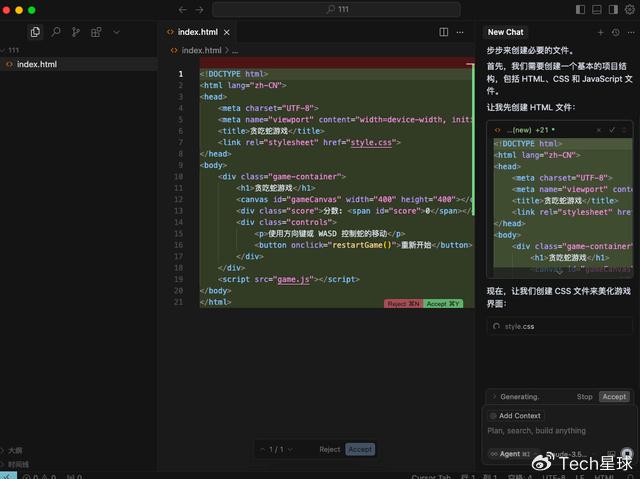Click Reject in bottom review bar
640x479 pixels.
pyautogui.click(x=330, y=449)
